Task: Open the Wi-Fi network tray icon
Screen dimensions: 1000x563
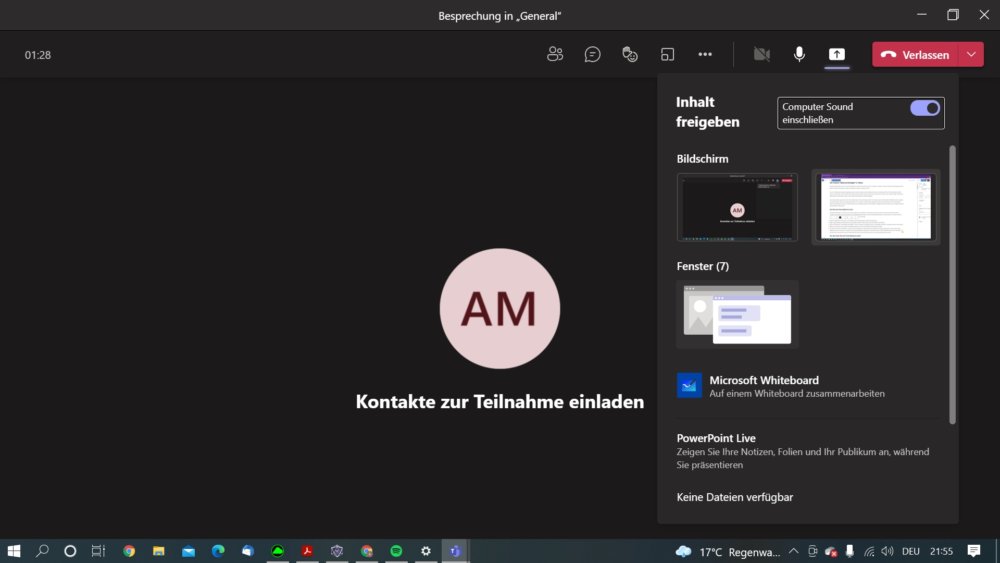Action: (x=869, y=551)
